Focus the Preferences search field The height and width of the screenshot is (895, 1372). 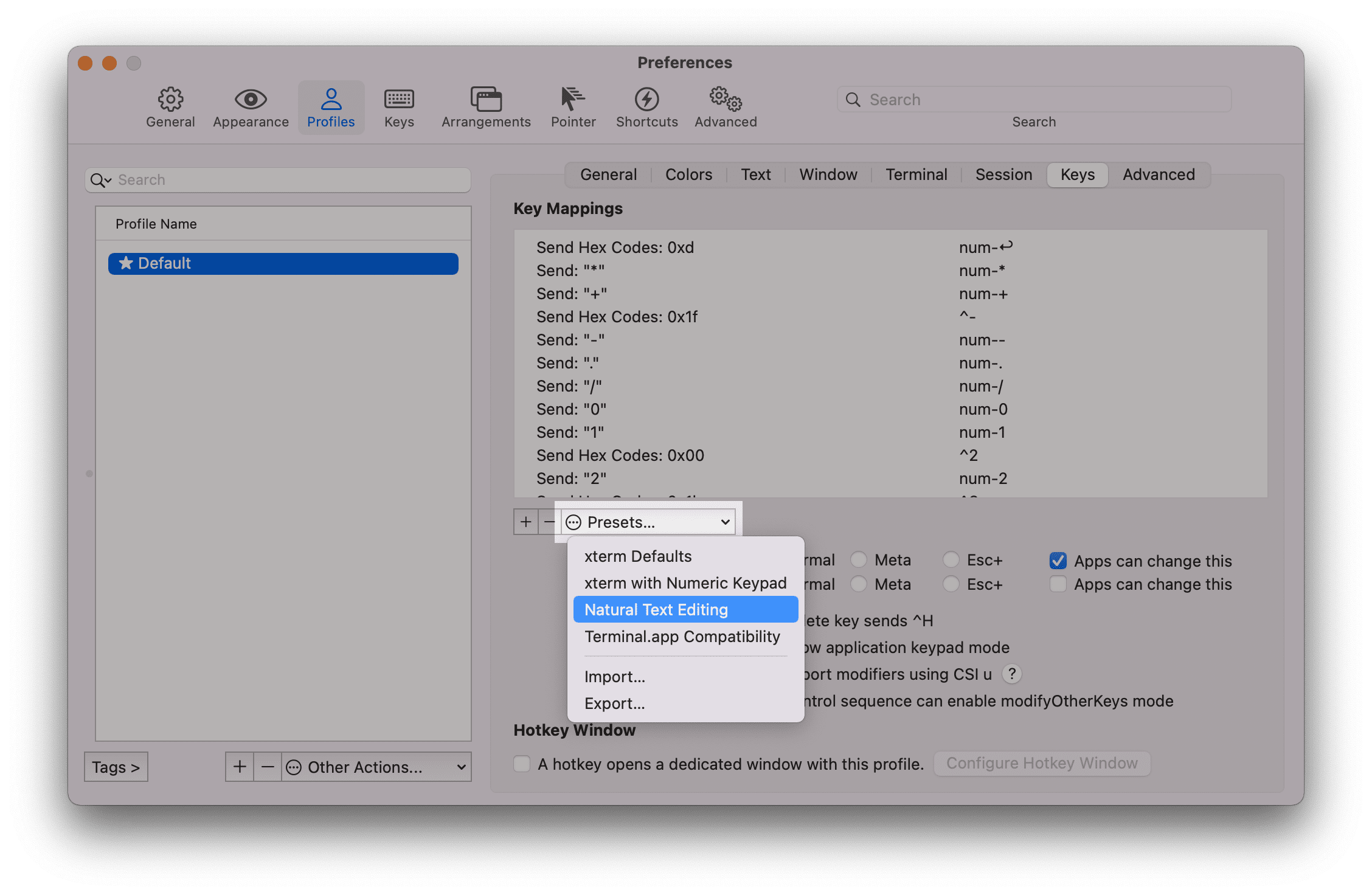coord(1034,100)
